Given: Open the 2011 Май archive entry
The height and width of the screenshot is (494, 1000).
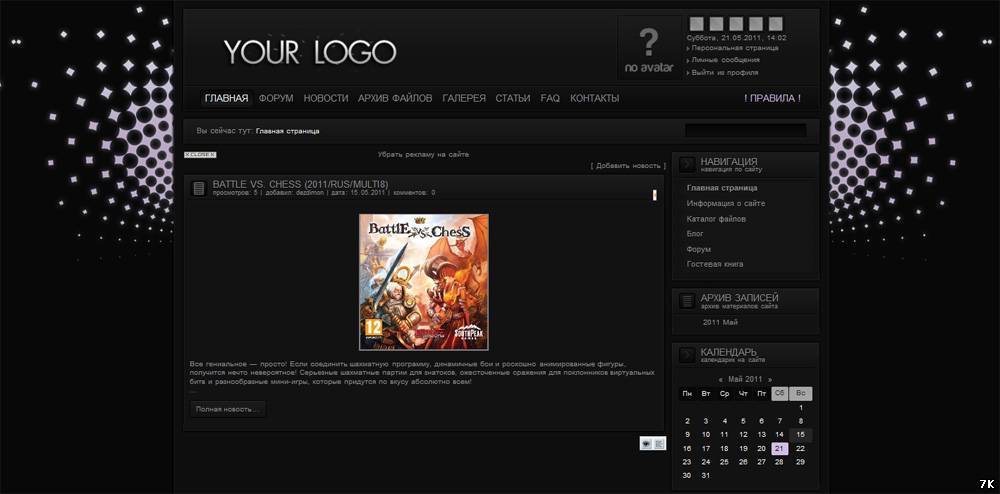Looking at the screenshot, I should (720, 322).
